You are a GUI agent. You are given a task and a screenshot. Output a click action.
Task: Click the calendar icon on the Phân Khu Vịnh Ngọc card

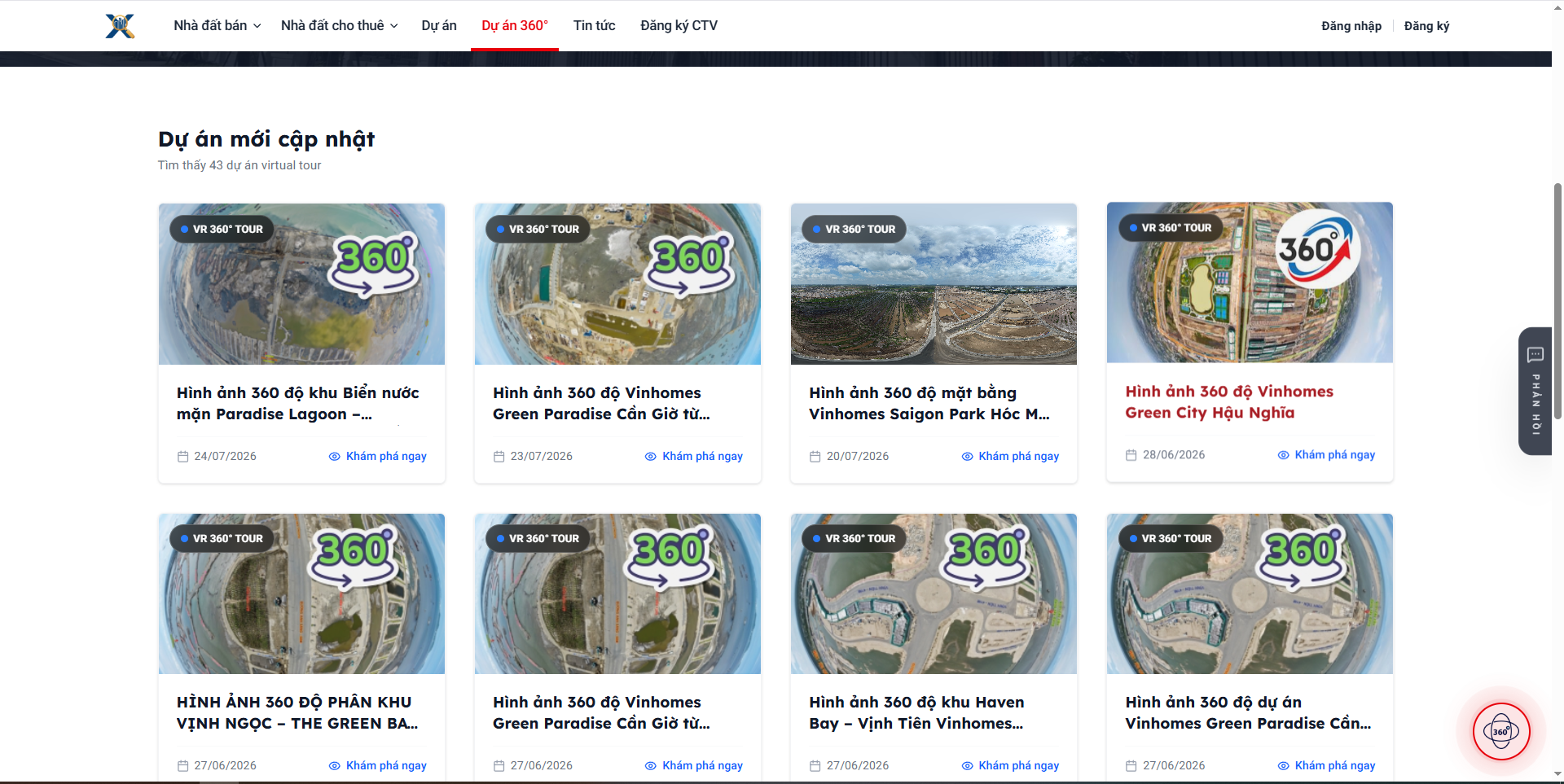pyautogui.click(x=183, y=766)
